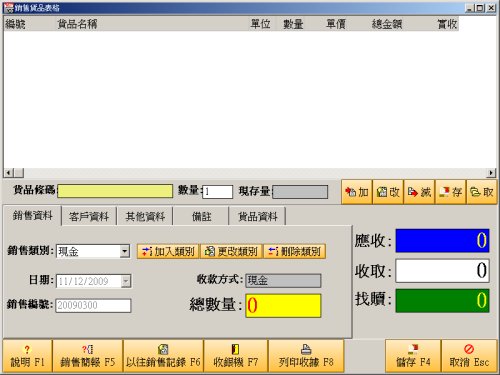Click the 刪除類別 delete category button
500x375 pixels.
coord(294,251)
